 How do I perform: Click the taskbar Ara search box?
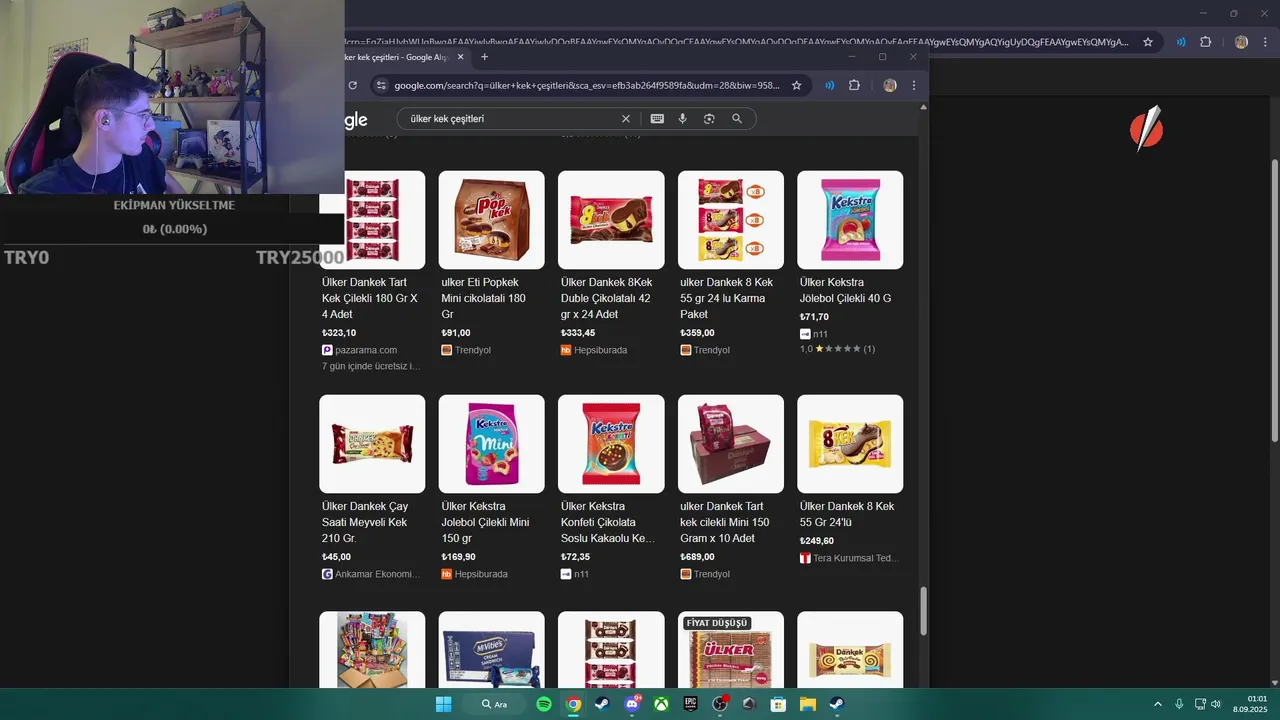tap(494, 704)
